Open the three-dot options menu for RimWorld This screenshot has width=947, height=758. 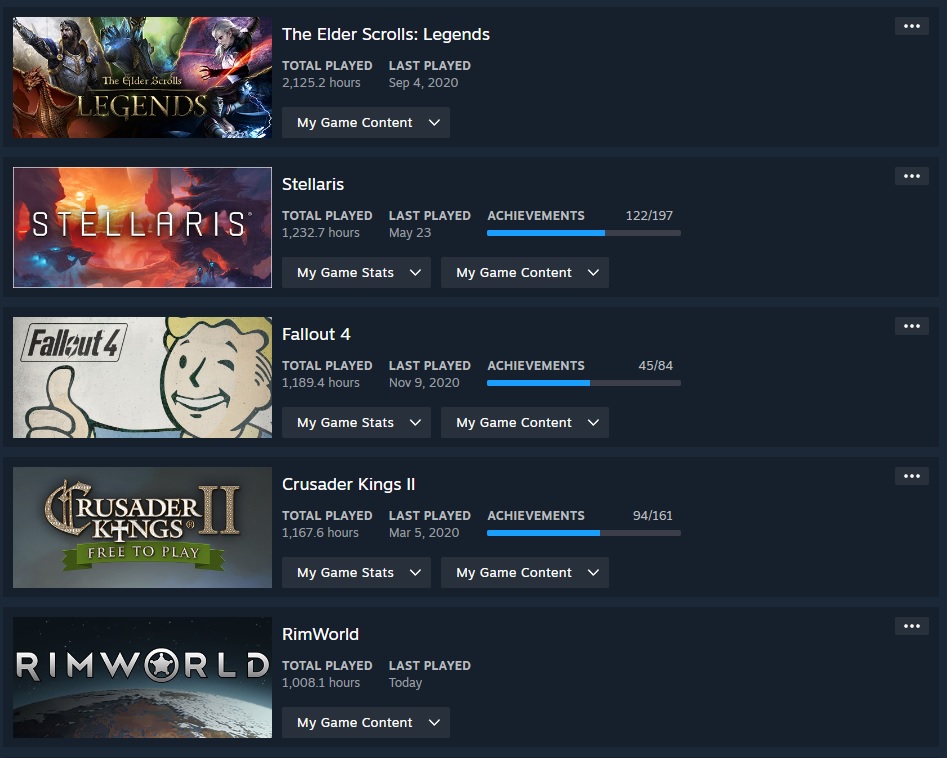(911, 626)
